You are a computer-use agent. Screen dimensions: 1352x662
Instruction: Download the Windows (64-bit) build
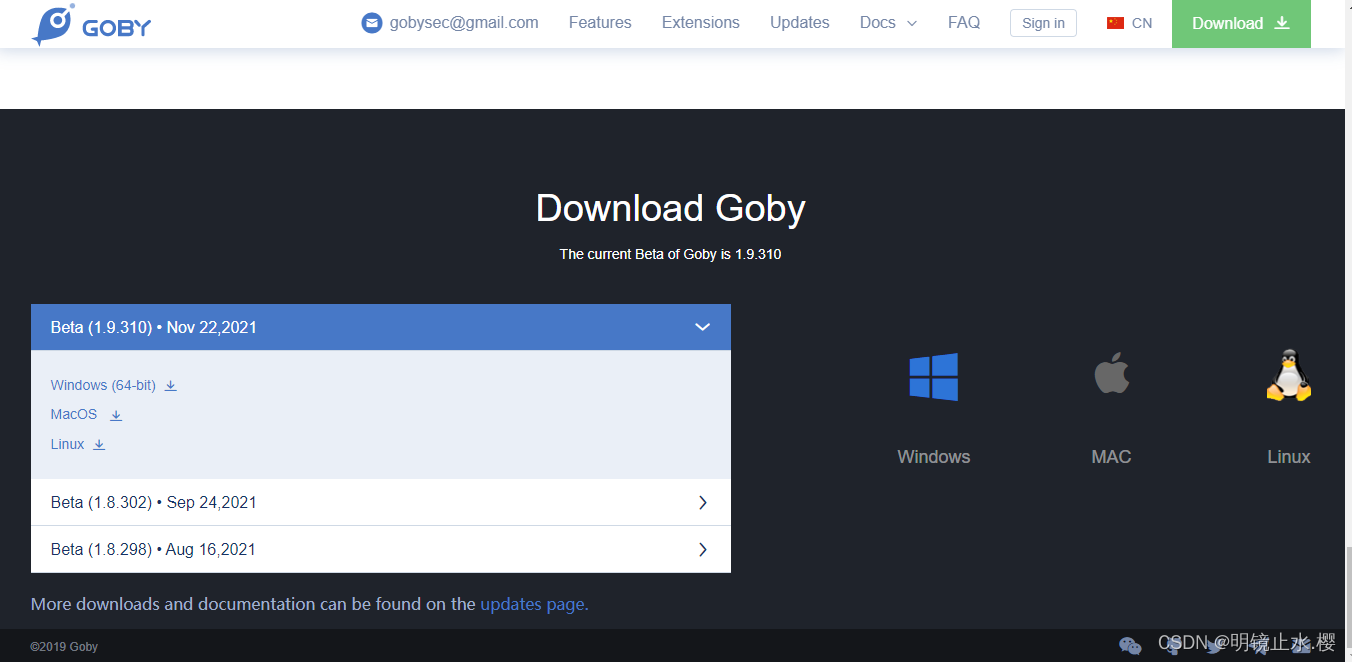click(103, 385)
